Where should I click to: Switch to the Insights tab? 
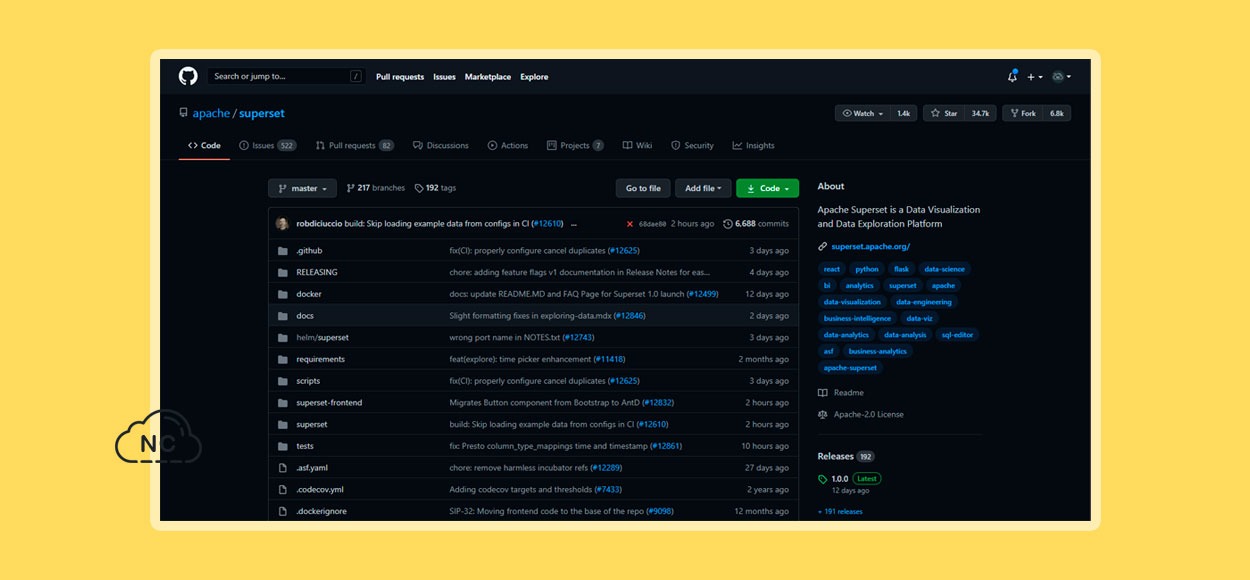pos(753,146)
